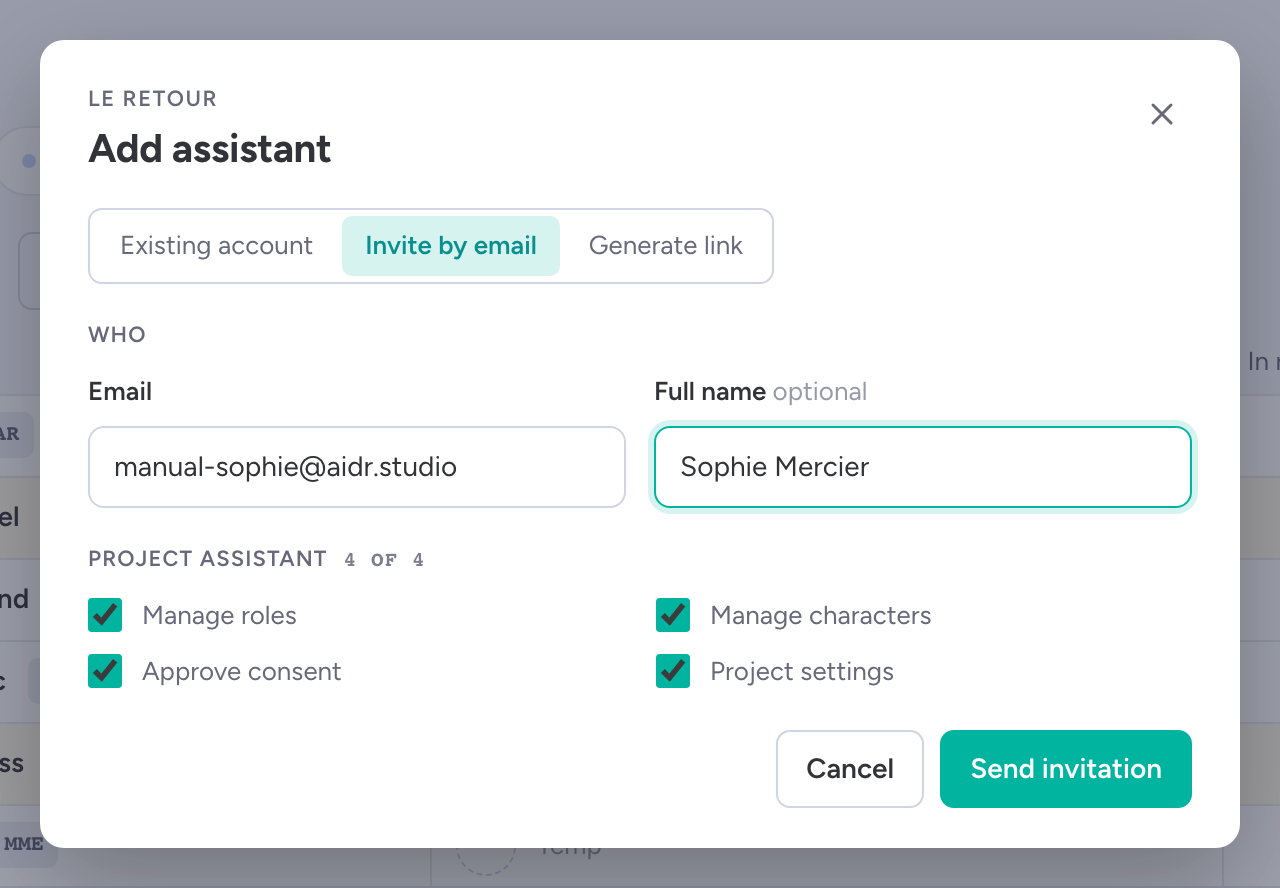Select the Invite by email tab
Screen dimensions: 1280x888
pos(451,246)
